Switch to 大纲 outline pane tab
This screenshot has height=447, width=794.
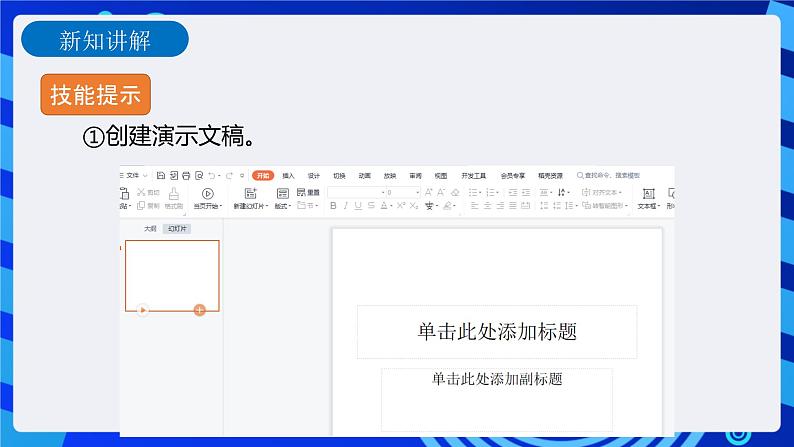click(x=150, y=229)
